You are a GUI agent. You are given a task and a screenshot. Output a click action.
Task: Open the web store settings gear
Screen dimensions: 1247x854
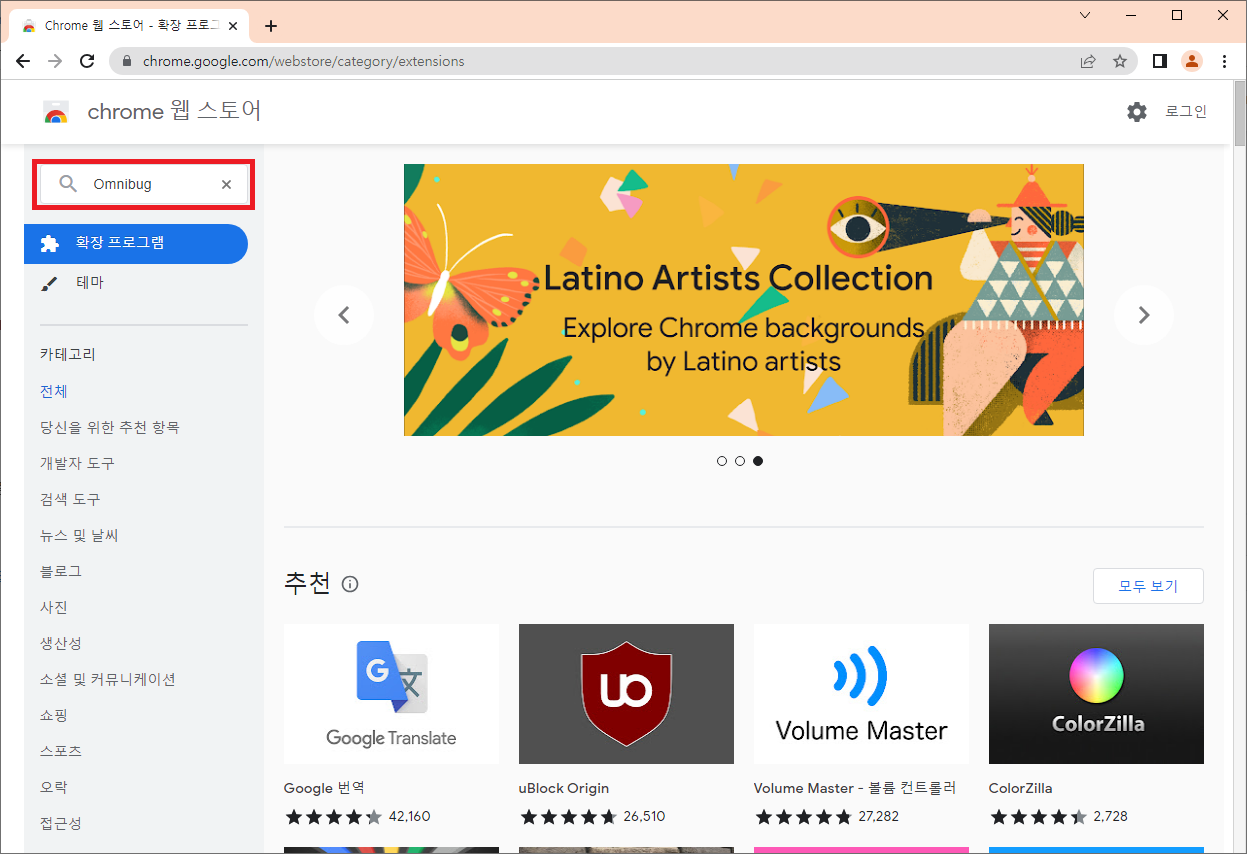pos(1137,112)
